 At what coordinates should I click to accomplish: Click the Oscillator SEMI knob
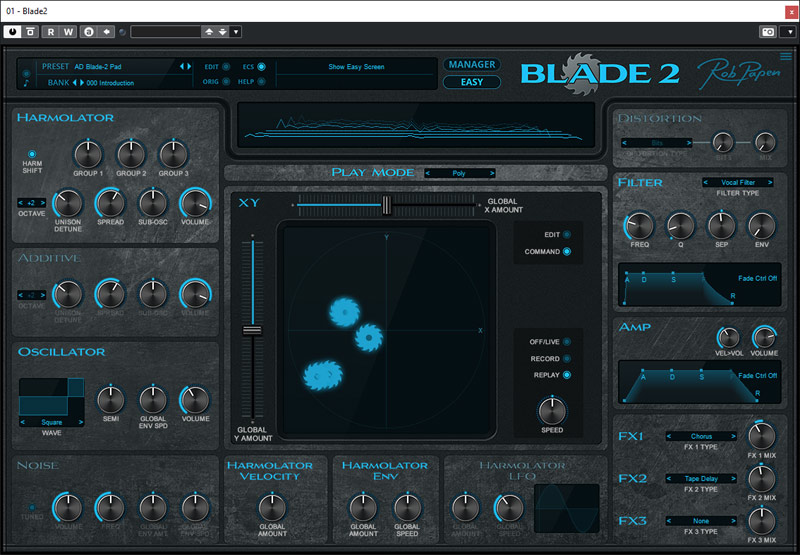point(110,399)
